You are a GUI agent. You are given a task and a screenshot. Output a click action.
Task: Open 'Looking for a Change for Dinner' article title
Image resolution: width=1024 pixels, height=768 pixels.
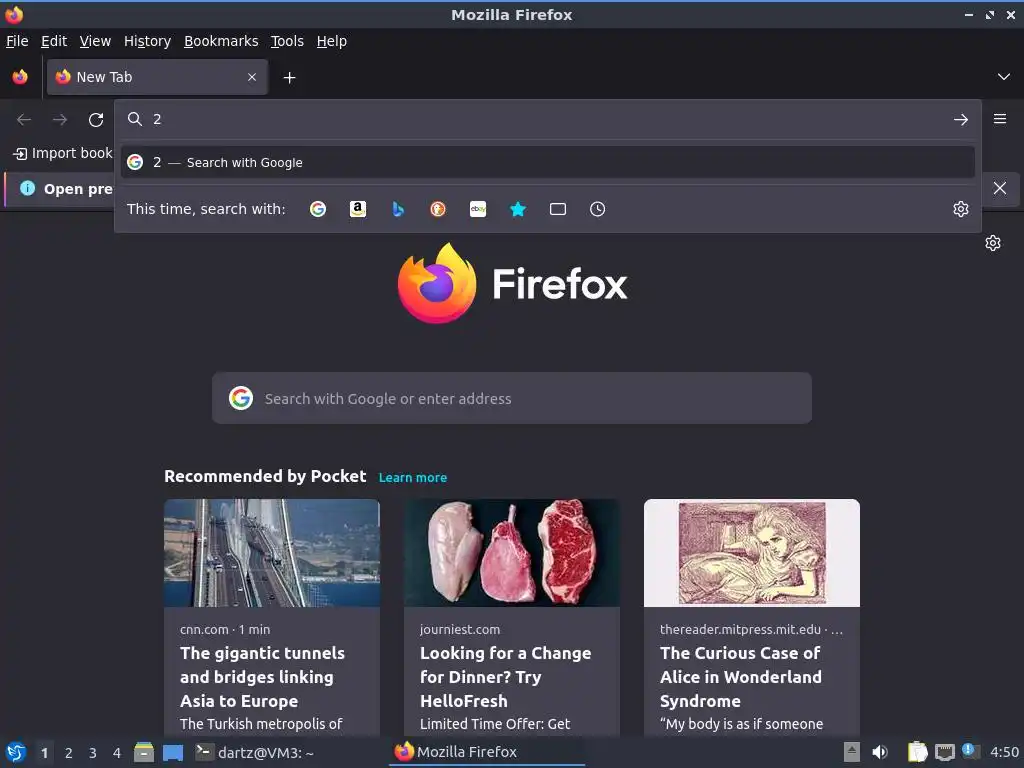point(505,677)
